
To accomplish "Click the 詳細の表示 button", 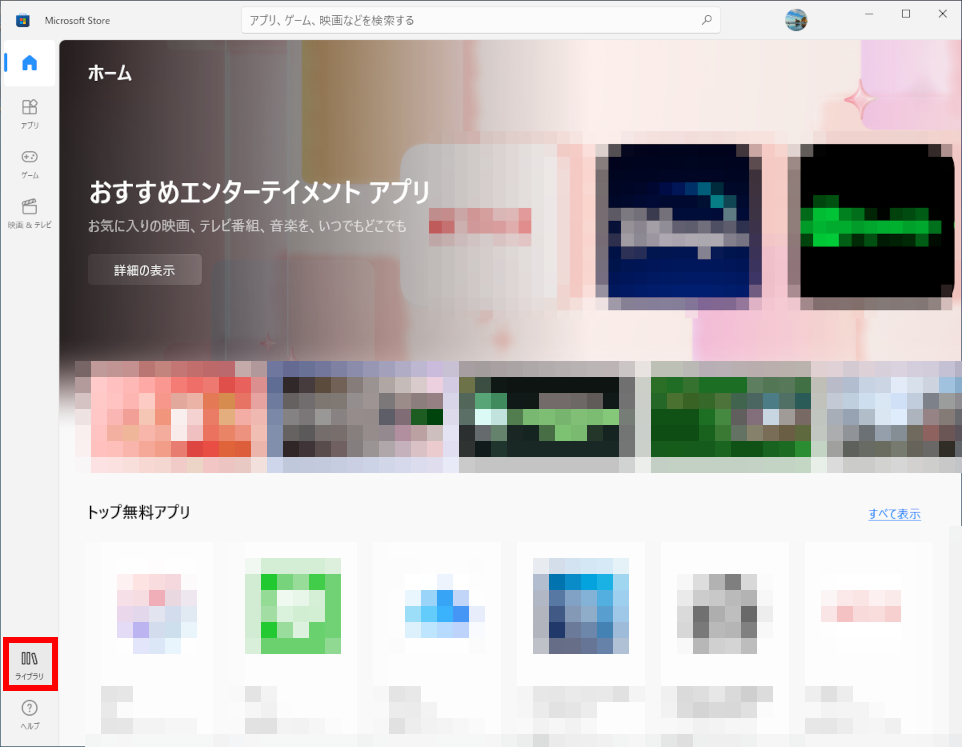I will pyautogui.click(x=145, y=270).
